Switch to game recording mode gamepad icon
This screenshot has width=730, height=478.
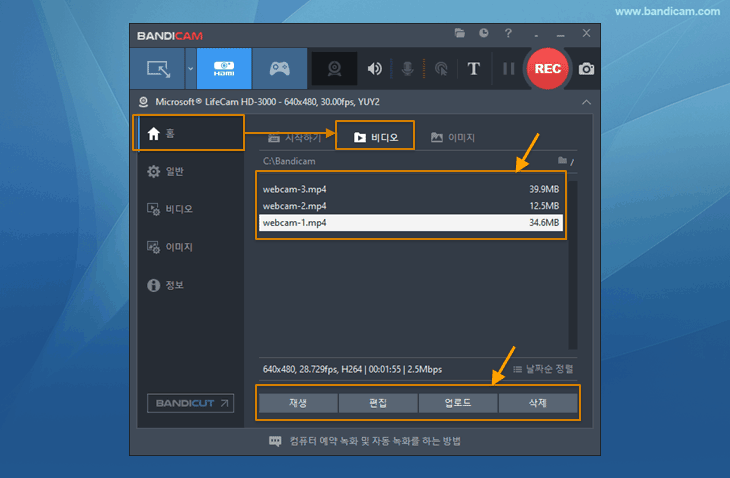pyautogui.click(x=279, y=69)
